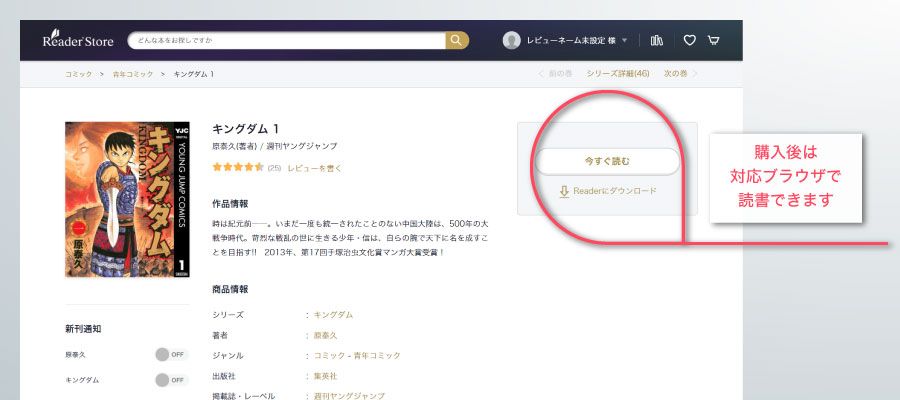
Task: Go to コミック breadcrumb
Action: pyautogui.click(x=79, y=74)
